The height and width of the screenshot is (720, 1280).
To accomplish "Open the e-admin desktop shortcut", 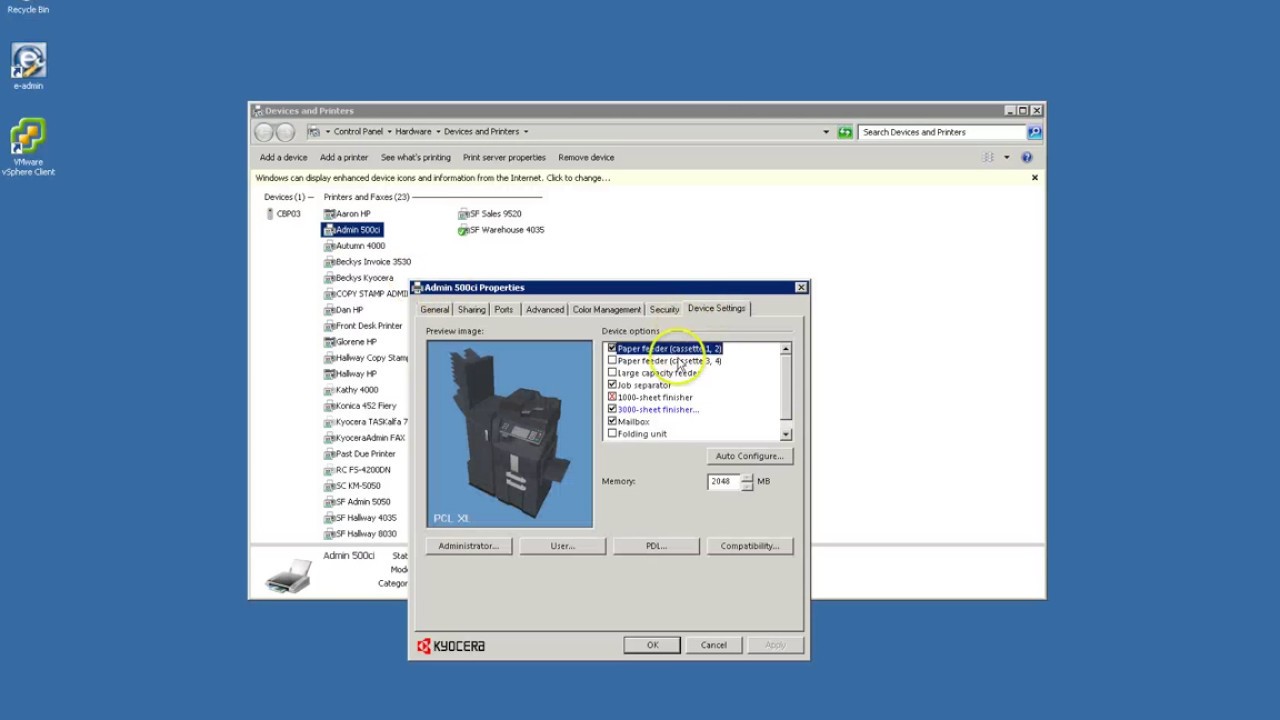I will tap(28, 66).
